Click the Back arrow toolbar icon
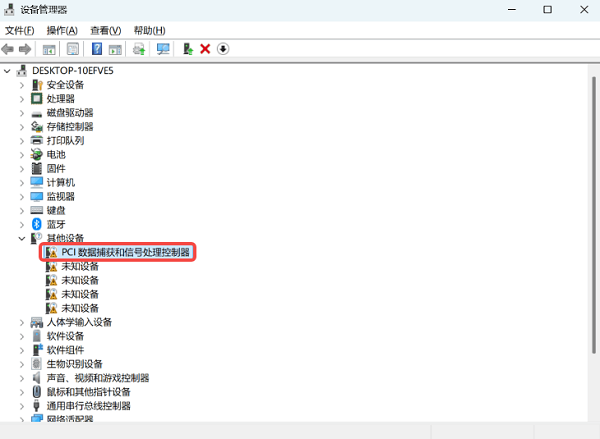 (8, 49)
